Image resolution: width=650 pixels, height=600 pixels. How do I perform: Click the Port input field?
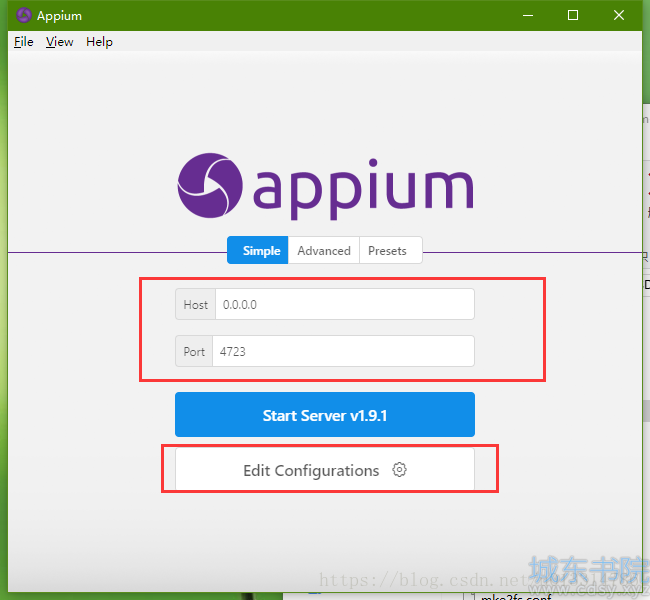click(x=343, y=351)
